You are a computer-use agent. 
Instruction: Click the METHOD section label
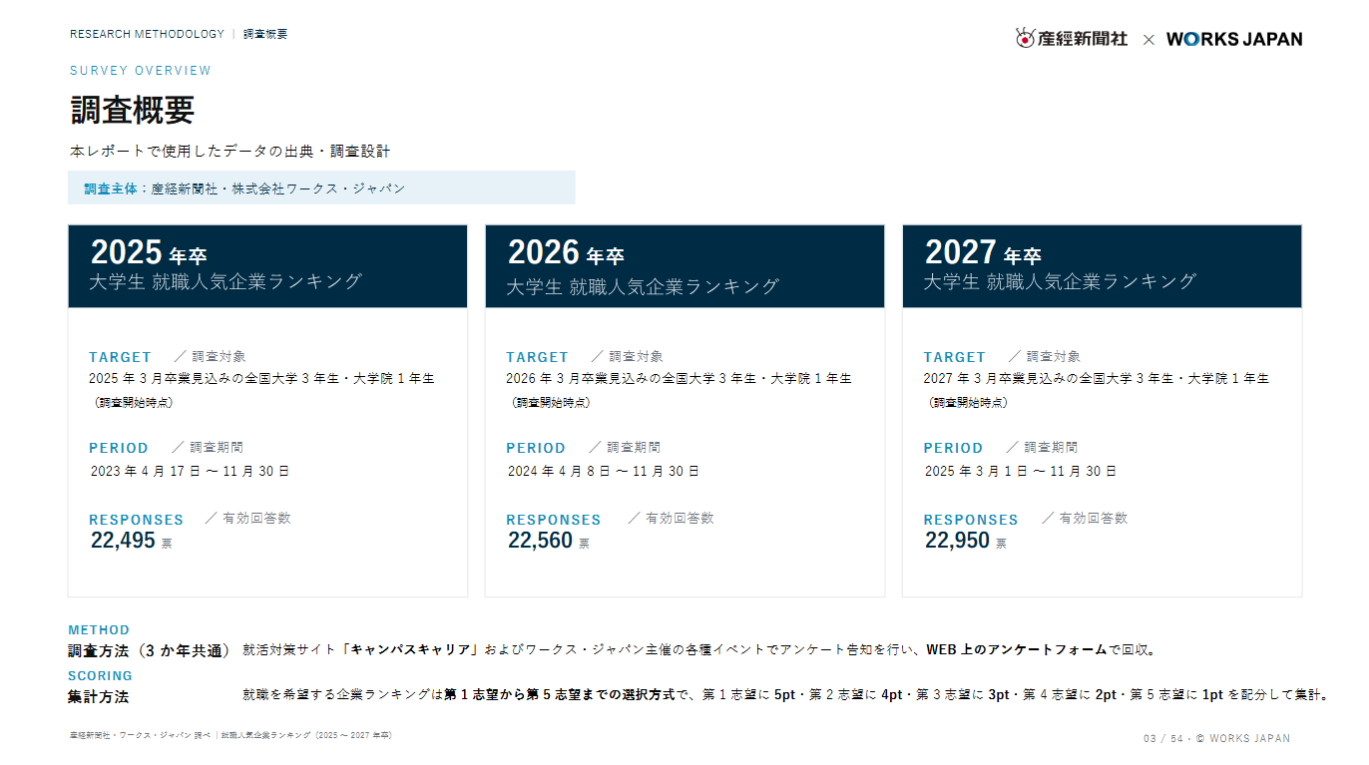point(99,630)
